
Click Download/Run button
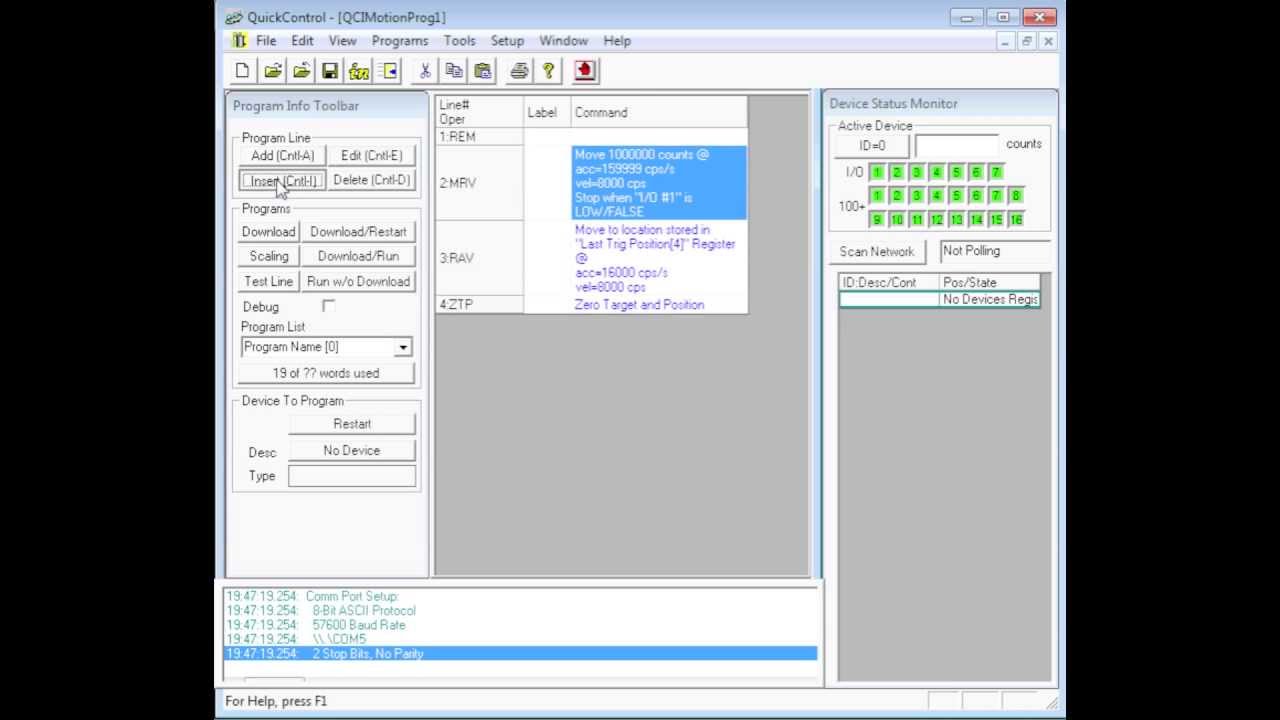click(x=358, y=257)
